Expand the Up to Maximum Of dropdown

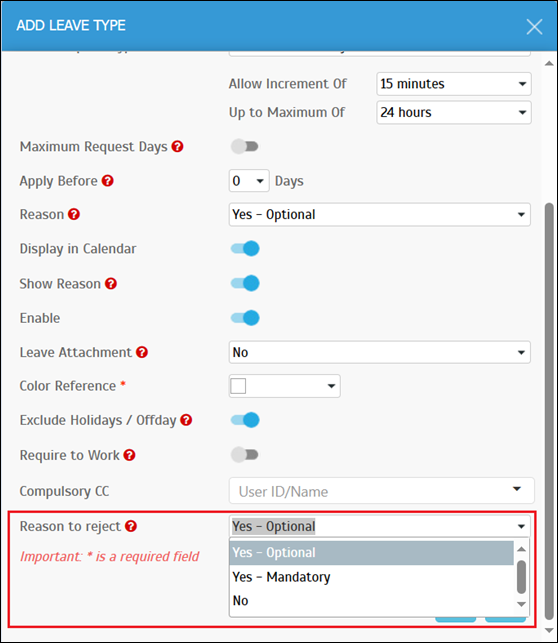(x=453, y=112)
